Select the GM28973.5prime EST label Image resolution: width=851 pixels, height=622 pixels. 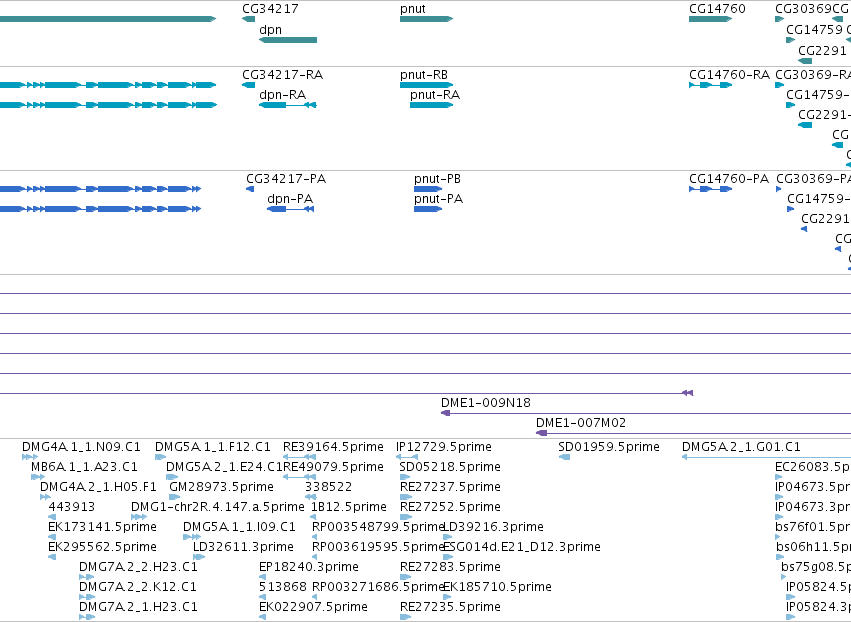pos(221,487)
